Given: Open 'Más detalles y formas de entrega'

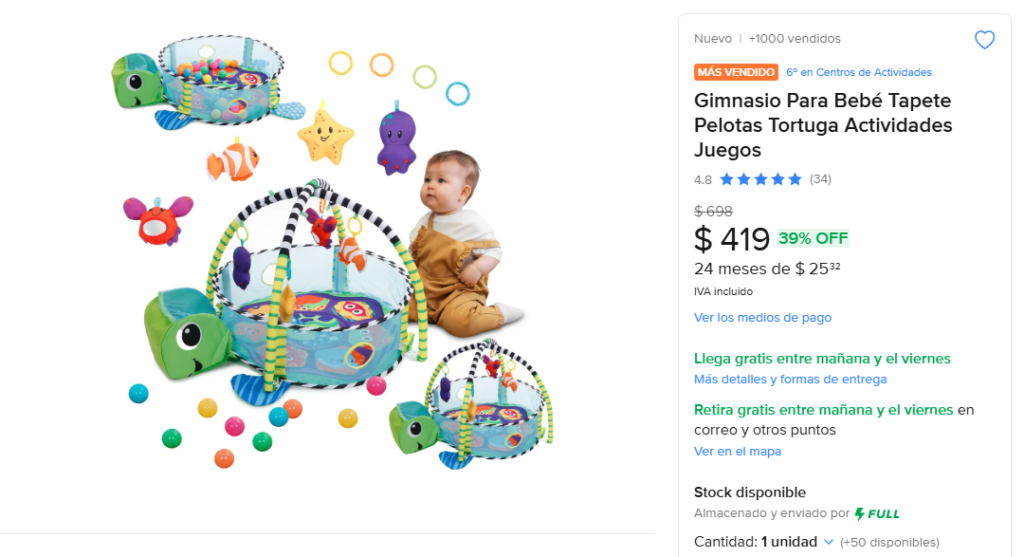Looking at the screenshot, I should 790,379.
